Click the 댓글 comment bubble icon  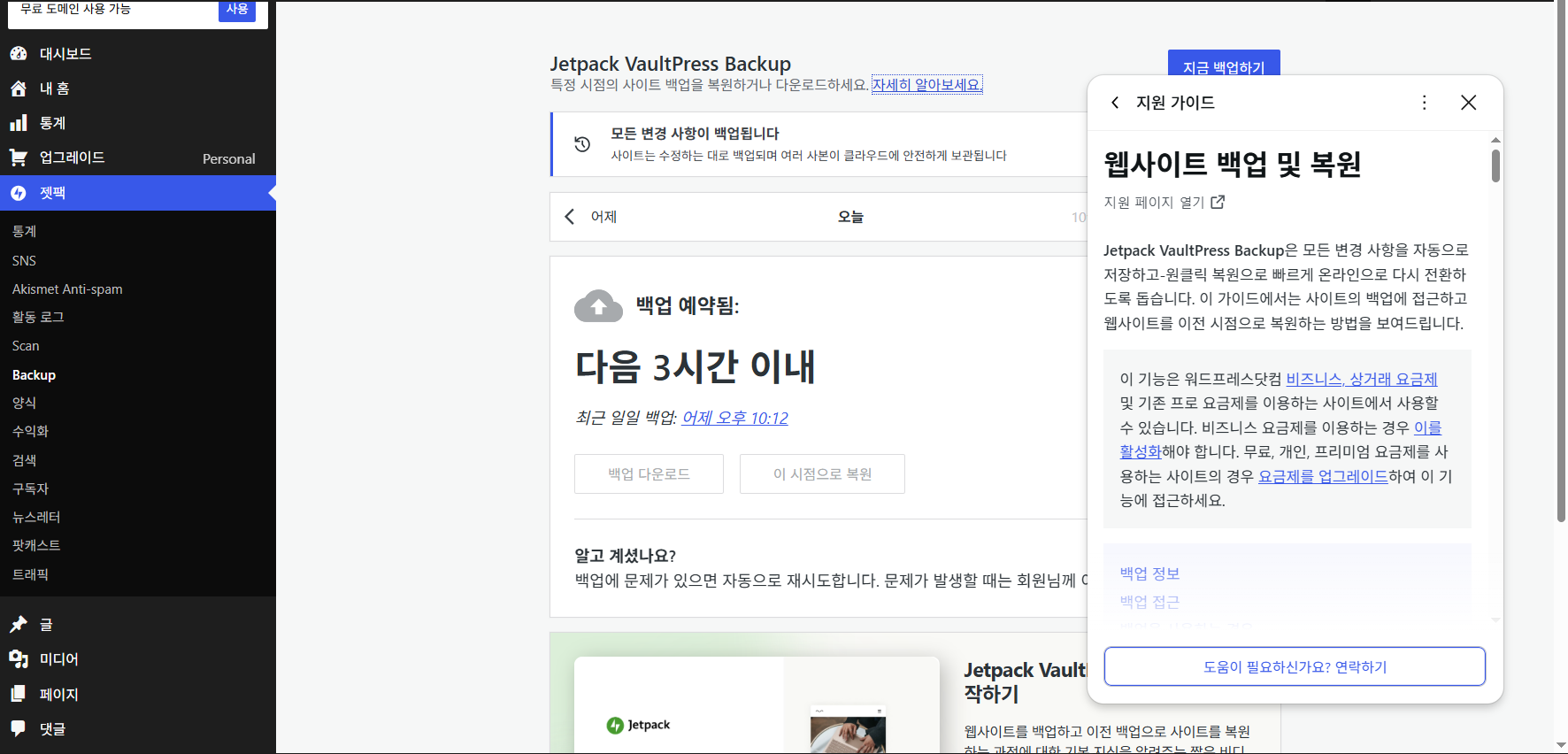coord(19,728)
